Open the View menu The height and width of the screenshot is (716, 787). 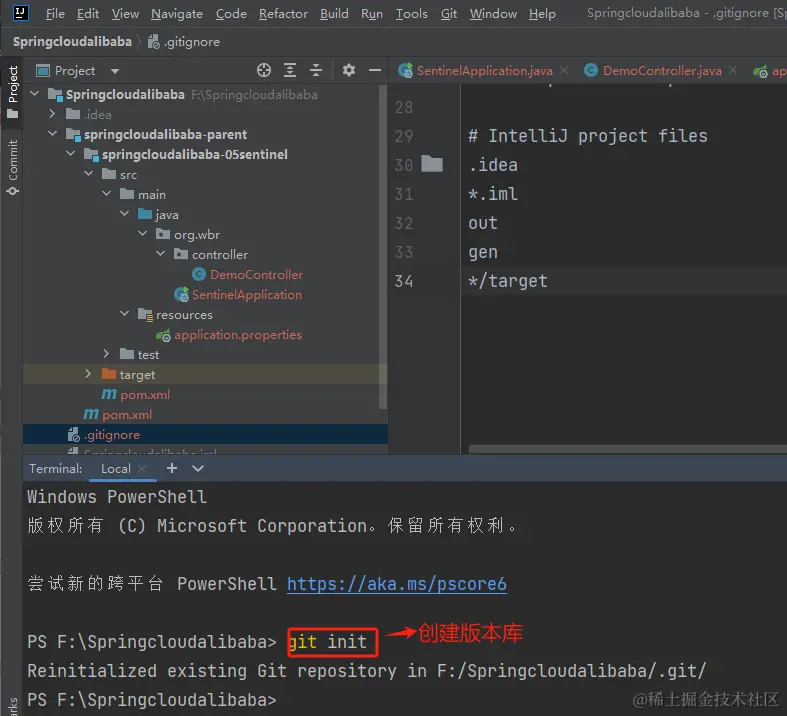pyautogui.click(x=125, y=14)
